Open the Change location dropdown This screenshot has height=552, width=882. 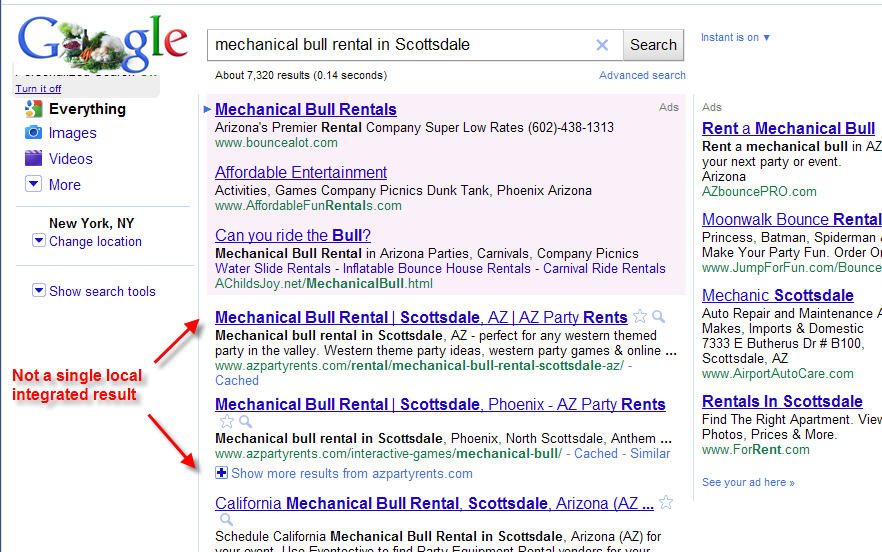pyautogui.click(x=39, y=241)
